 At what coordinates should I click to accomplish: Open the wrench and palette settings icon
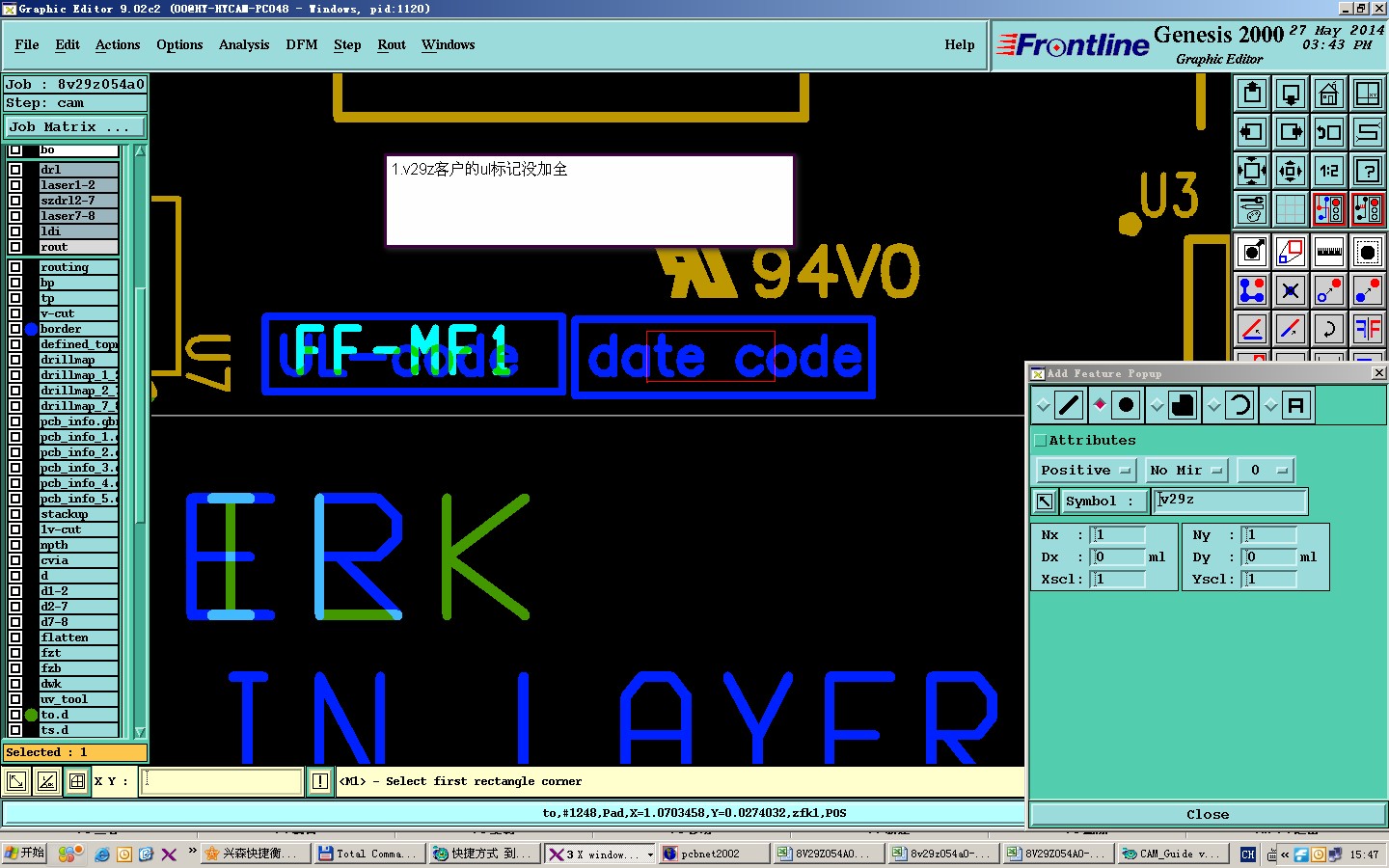pyautogui.click(x=1252, y=209)
